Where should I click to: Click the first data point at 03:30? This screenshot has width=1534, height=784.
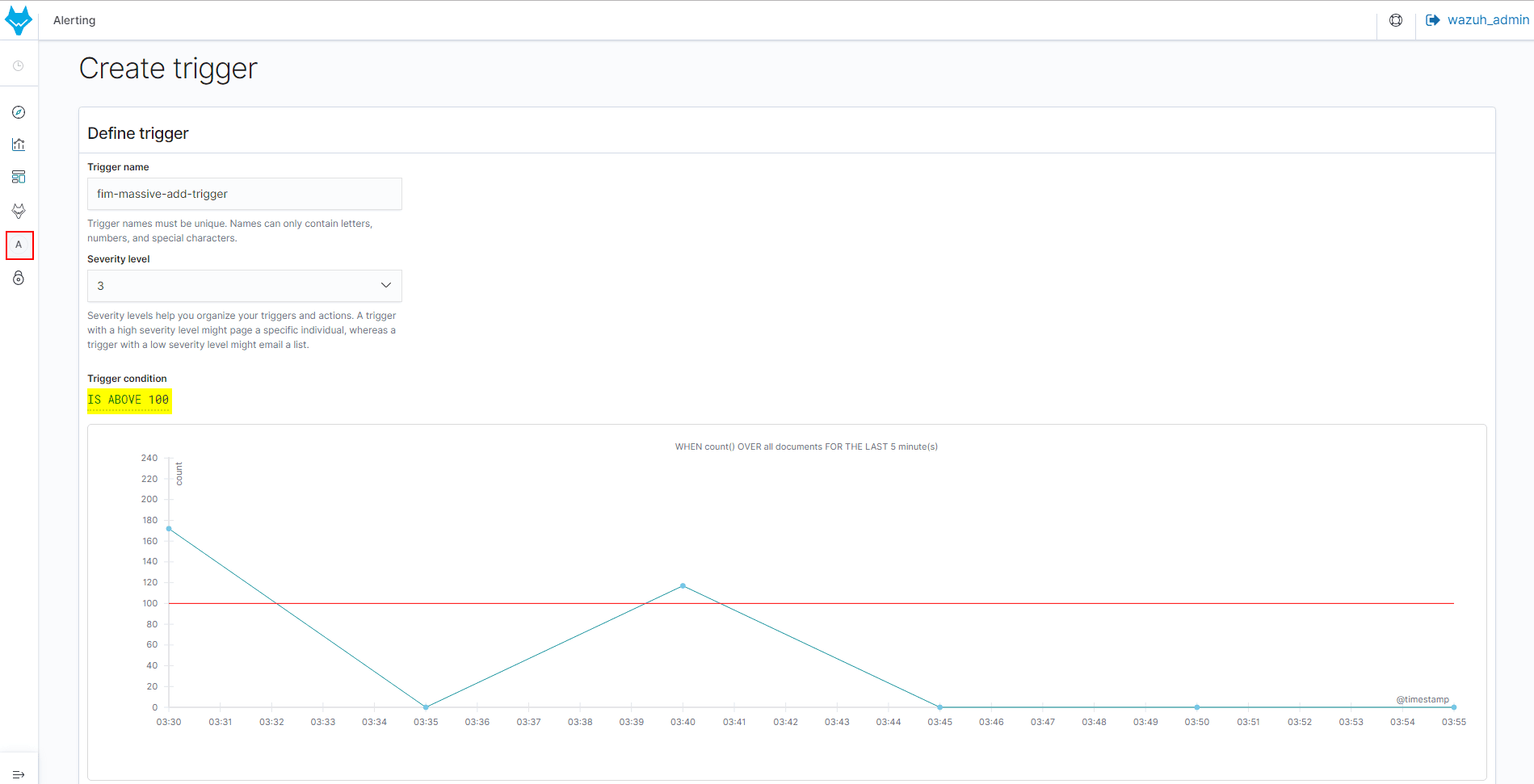tap(169, 529)
